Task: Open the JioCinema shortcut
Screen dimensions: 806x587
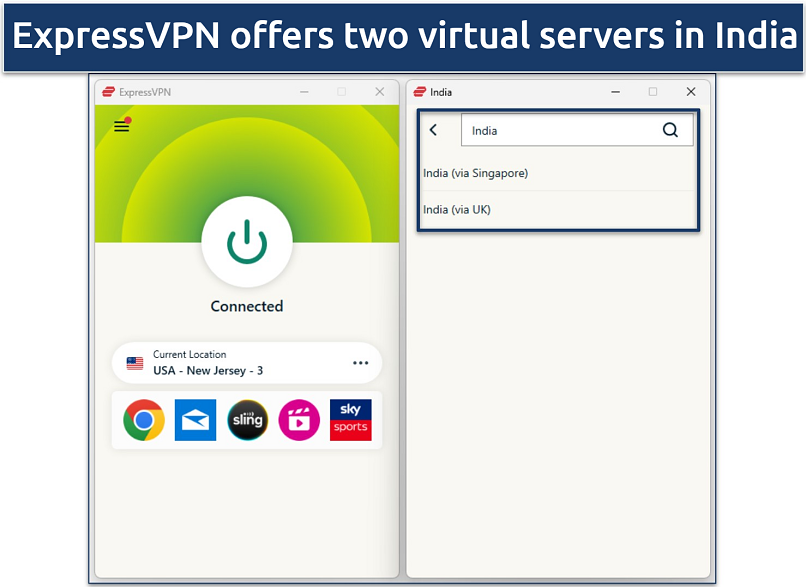Action: click(x=299, y=419)
